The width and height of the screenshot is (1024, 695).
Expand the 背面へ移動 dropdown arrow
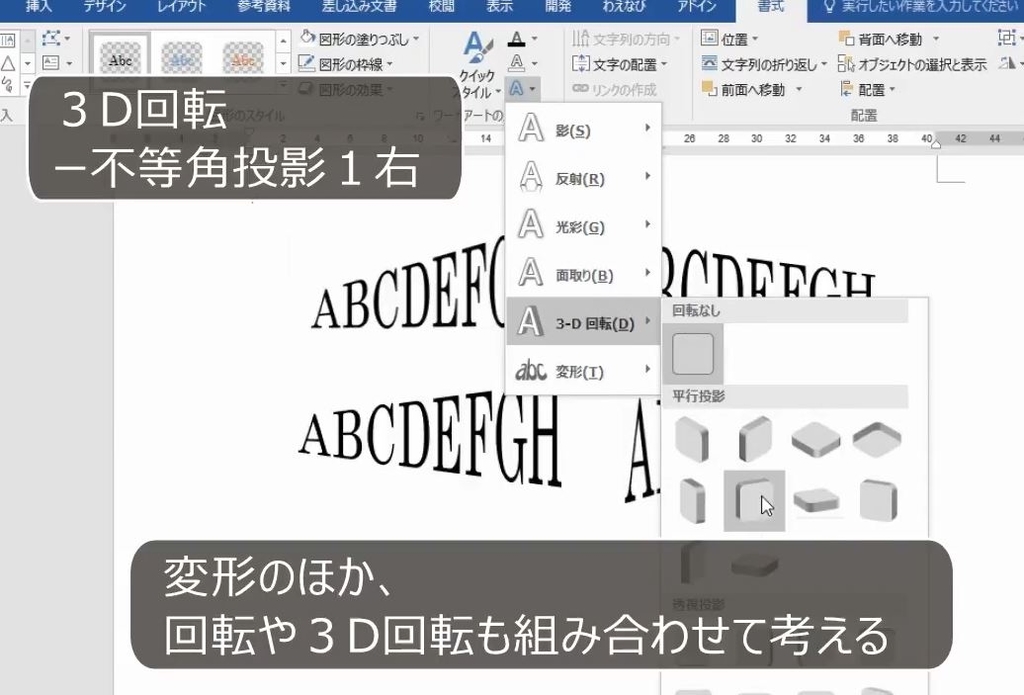coord(936,39)
